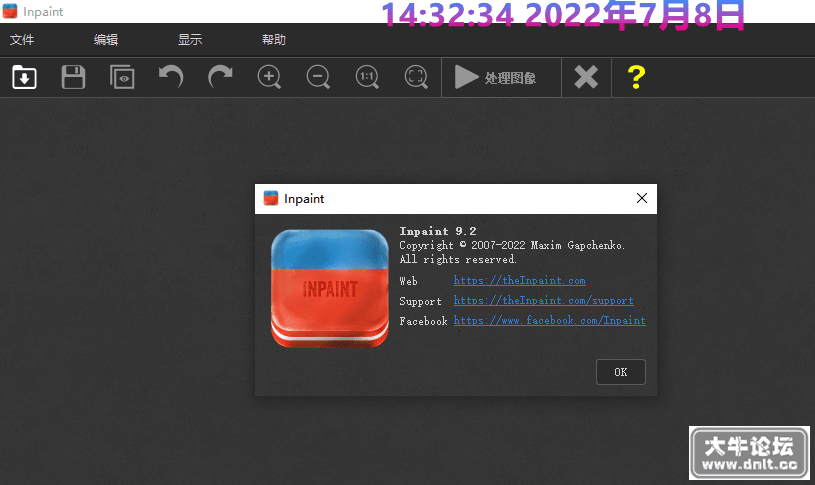Open the Facebook Inpaint page link

(x=549, y=321)
